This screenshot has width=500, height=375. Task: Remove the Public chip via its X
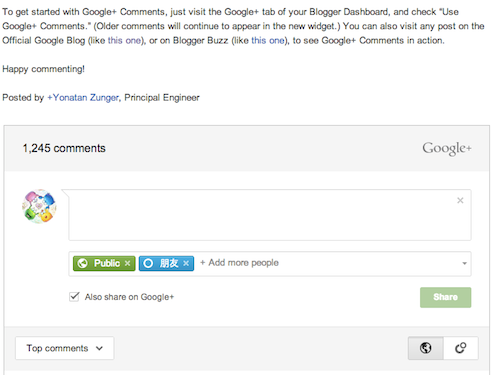[127, 263]
